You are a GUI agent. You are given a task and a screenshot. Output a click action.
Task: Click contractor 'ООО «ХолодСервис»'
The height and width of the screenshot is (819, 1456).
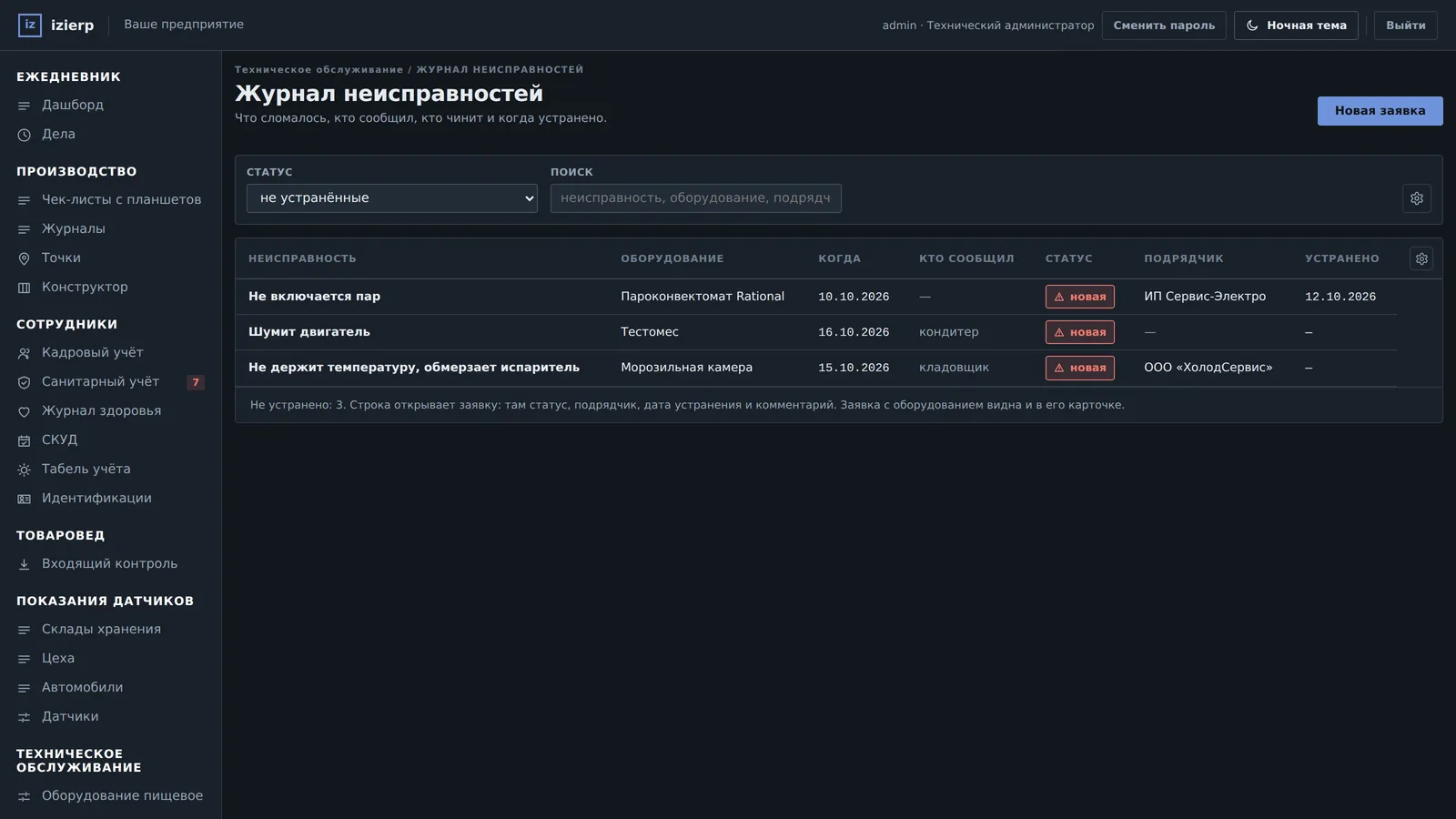click(x=1208, y=368)
